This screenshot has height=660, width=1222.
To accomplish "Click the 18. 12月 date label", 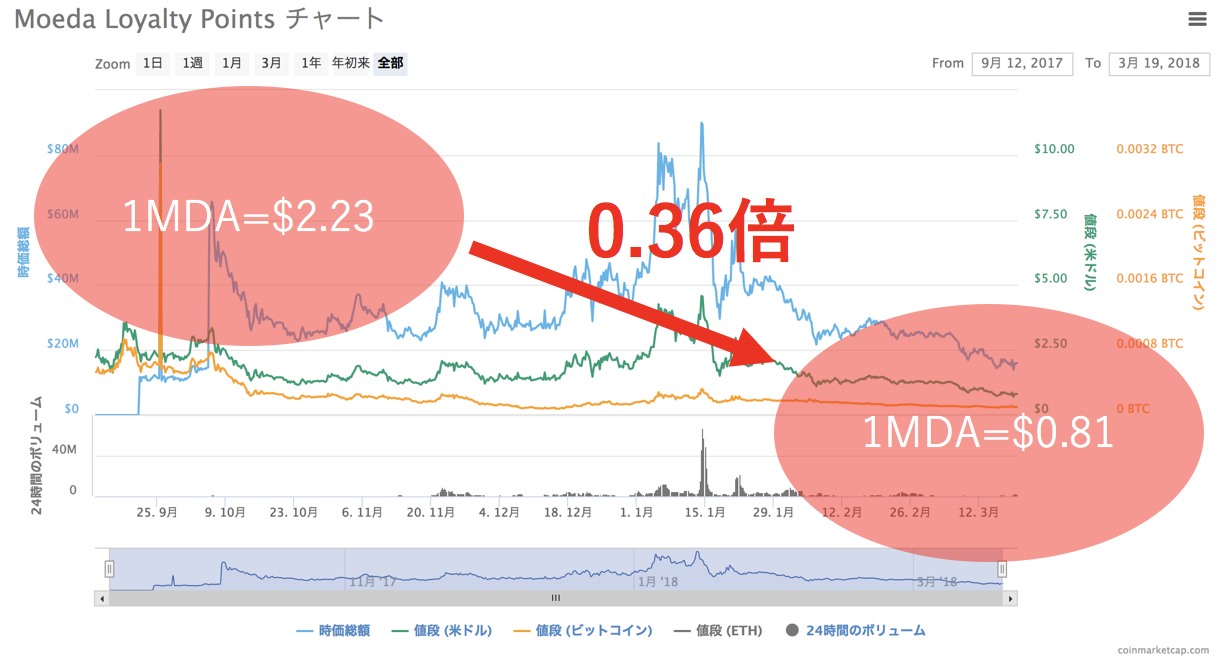I will pyautogui.click(x=566, y=512).
